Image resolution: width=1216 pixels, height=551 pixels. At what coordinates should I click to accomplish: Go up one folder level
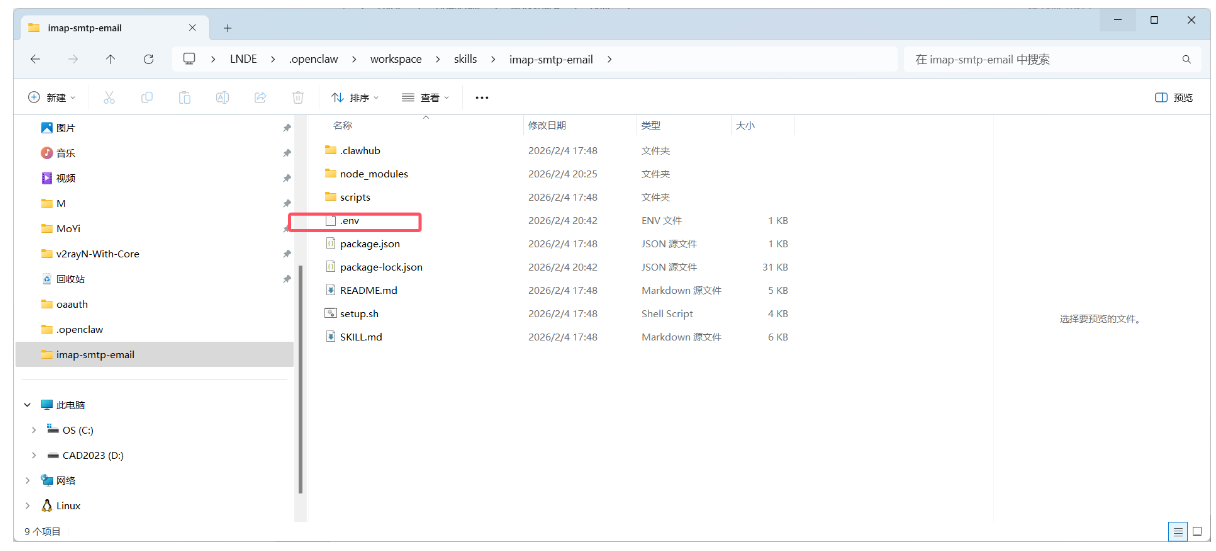click(111, 59)
